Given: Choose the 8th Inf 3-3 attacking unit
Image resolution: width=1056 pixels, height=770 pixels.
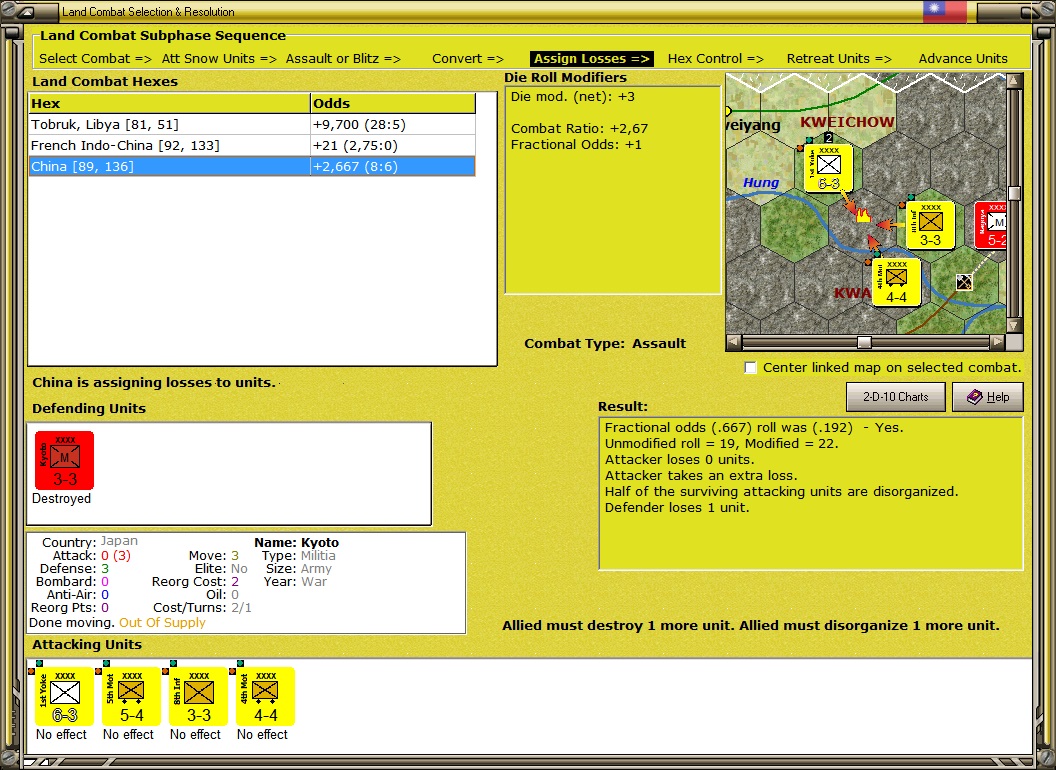Looking at the screenshot, I should click(x=199, y=696).
